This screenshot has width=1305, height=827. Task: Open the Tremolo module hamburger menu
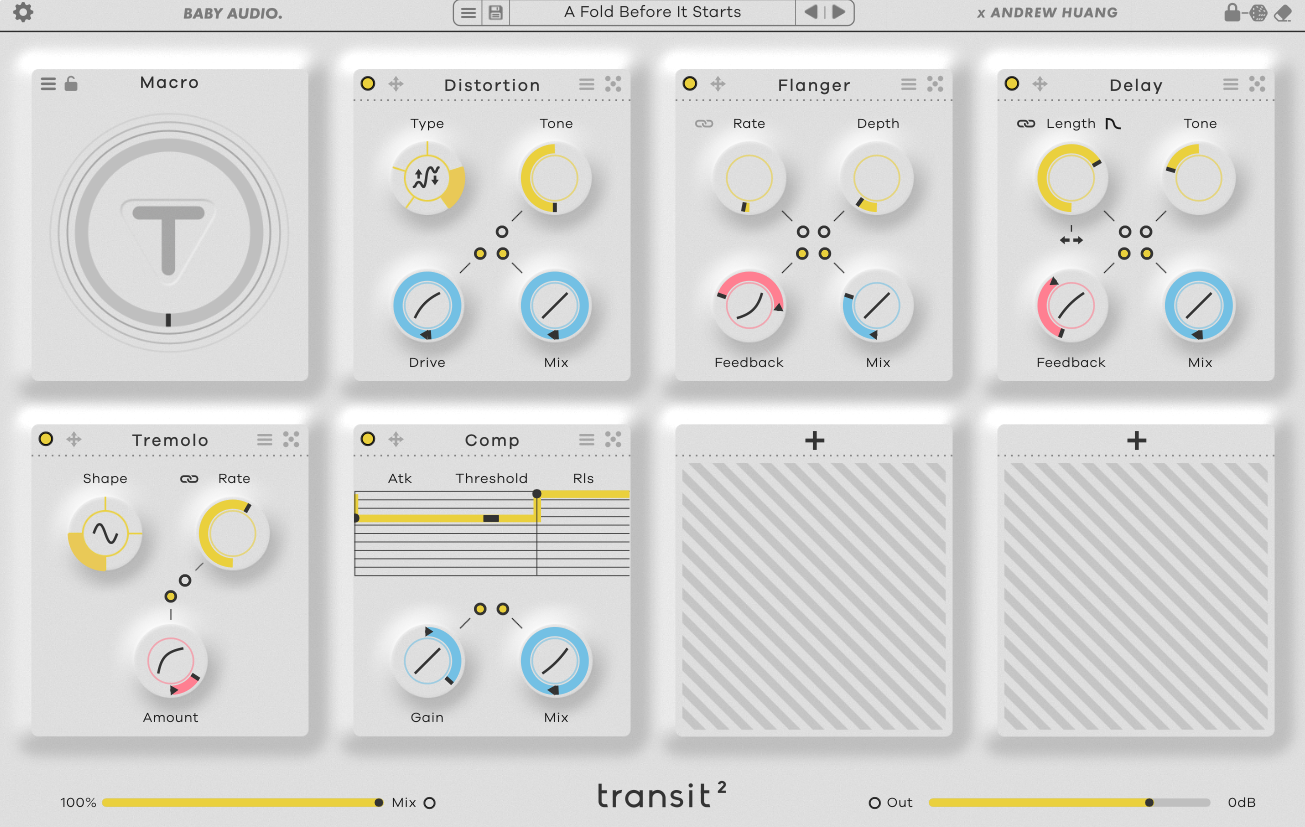click(264, 439)
